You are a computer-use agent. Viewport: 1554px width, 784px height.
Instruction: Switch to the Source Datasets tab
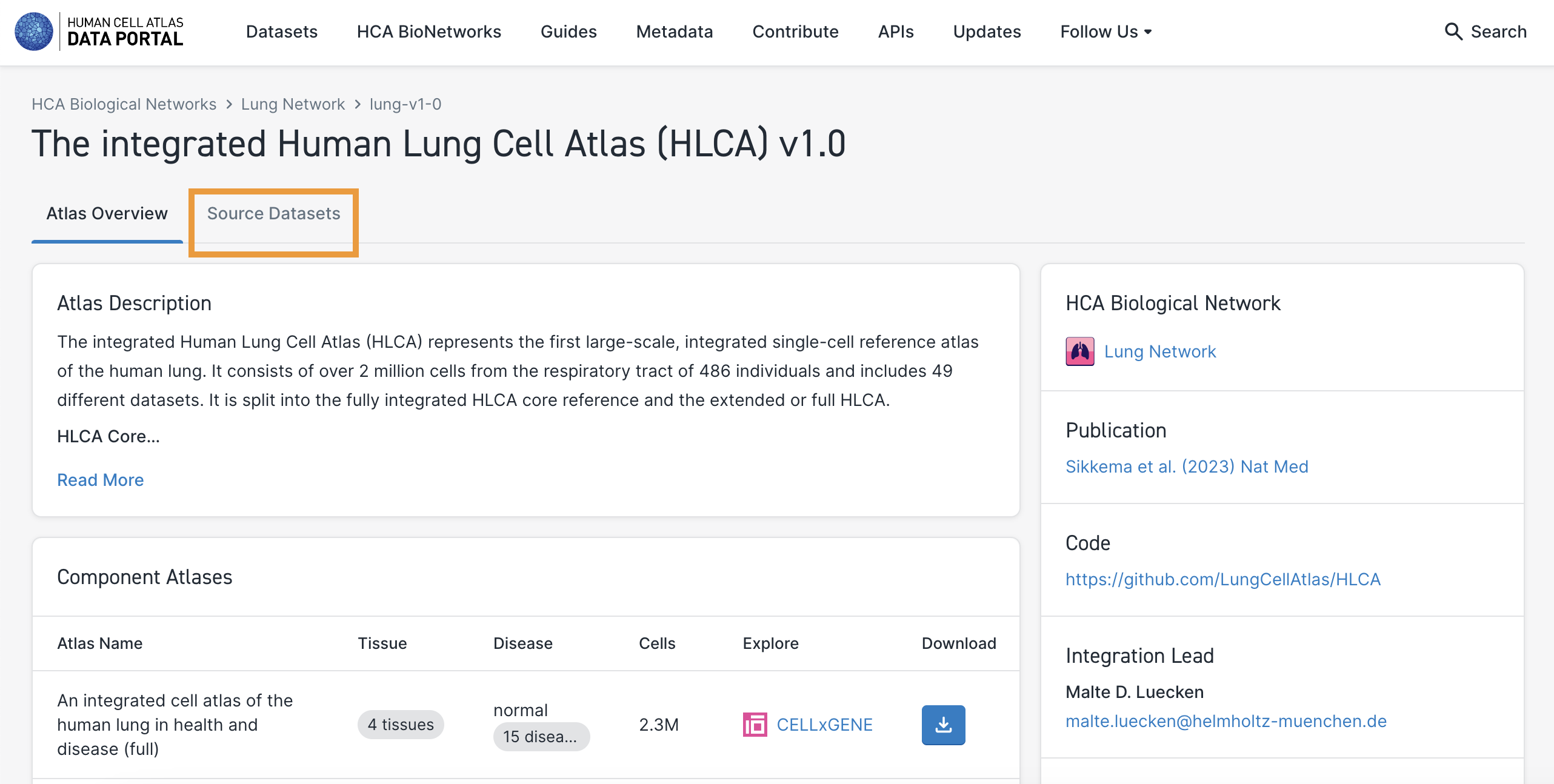coord(273,214)
